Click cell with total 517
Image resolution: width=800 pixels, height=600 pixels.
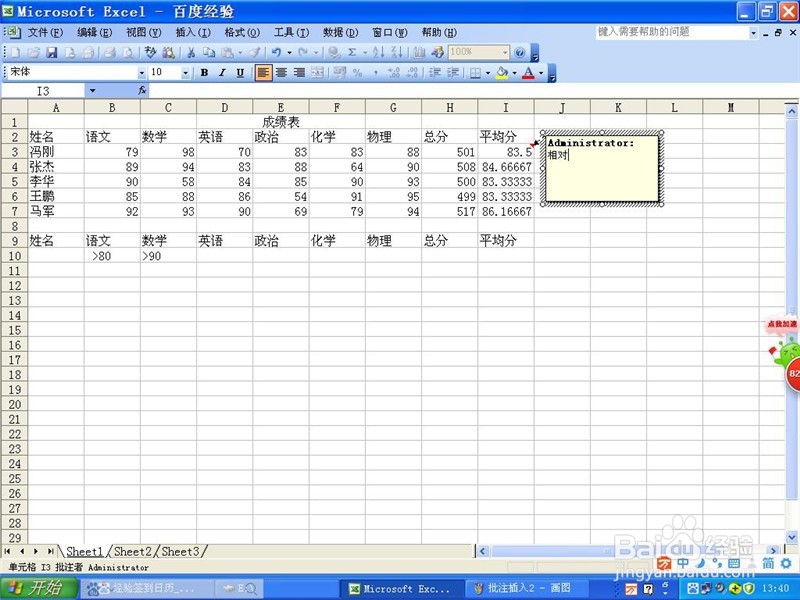click(450, 211)
